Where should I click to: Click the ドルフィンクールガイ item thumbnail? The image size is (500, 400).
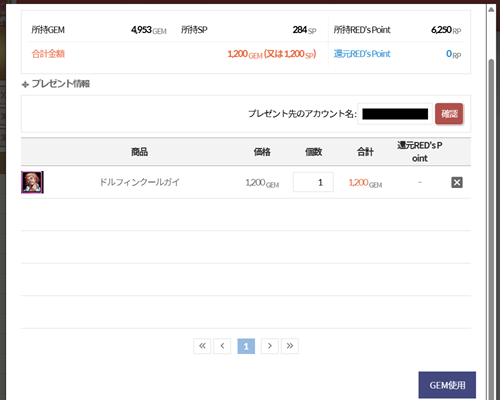pos(32,182)
